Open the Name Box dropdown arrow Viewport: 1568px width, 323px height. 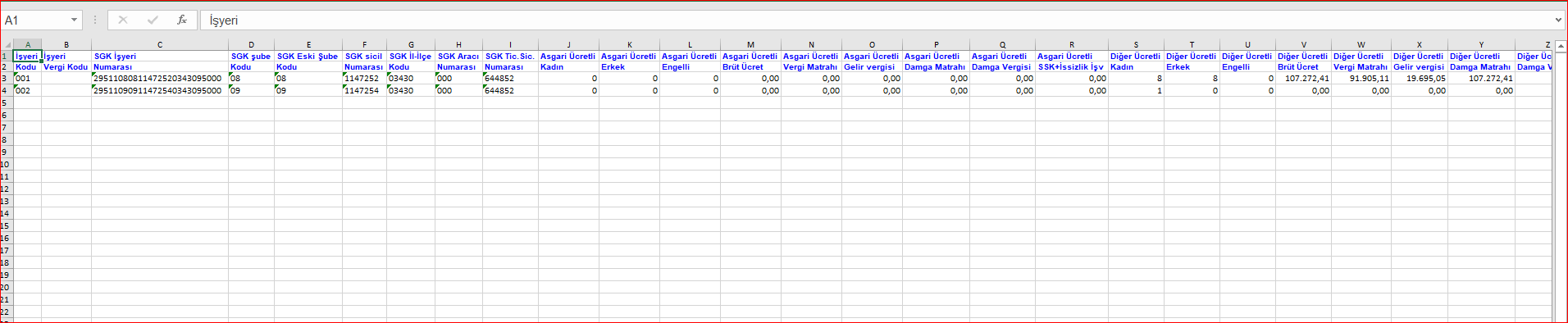(x=74, y=20)
